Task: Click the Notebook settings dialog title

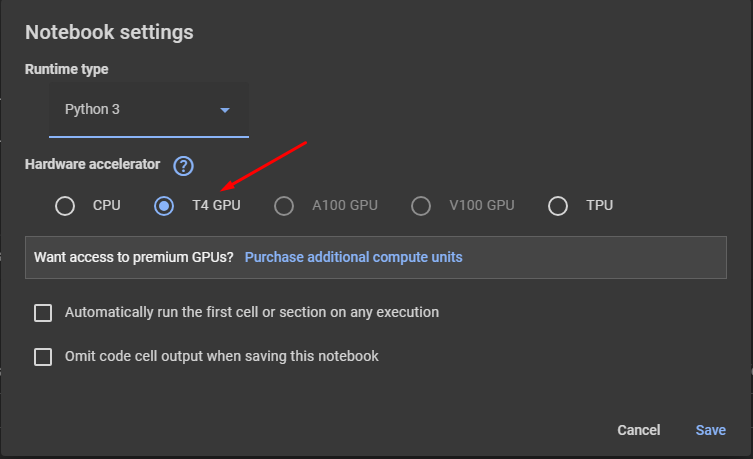Action: coord(109,33)
